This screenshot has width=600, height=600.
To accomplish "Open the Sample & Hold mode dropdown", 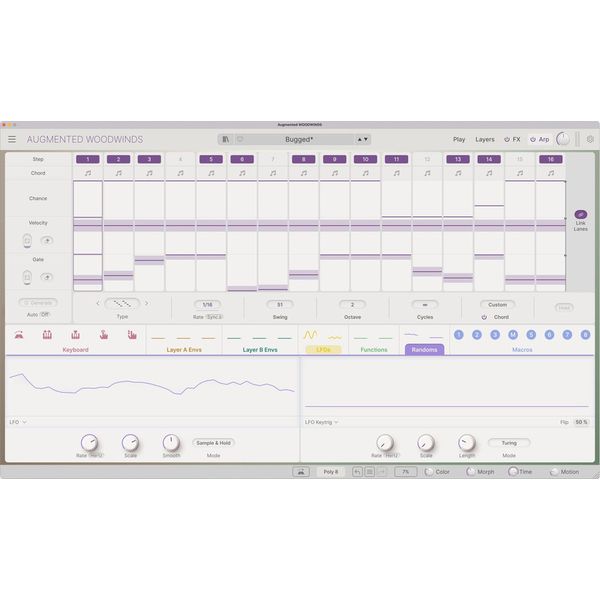I will [x=213, y=443].
